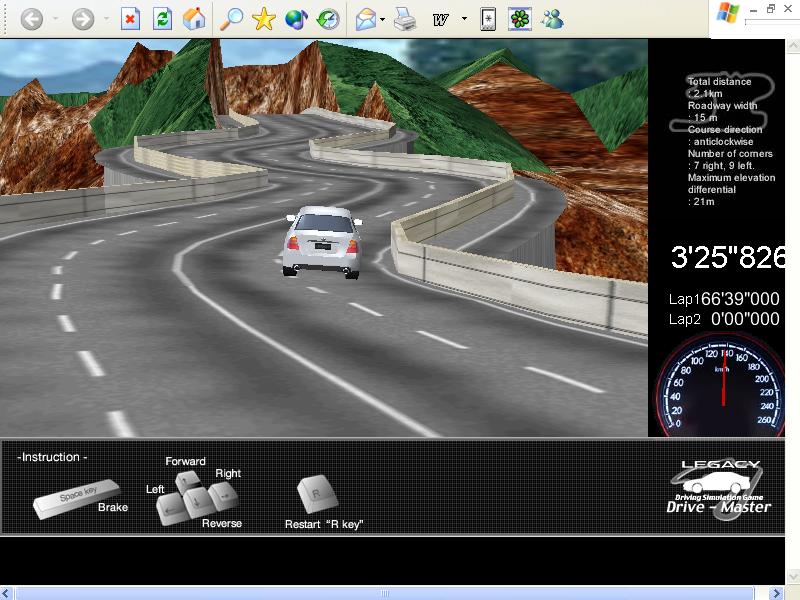The image size is (800, 600).
Task: Open the History clock icon
Action: (327, 19)
